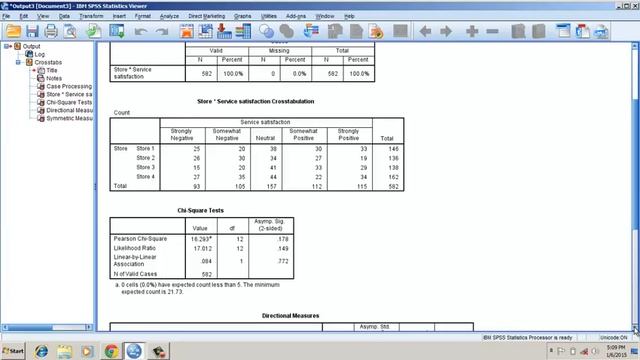The image size is (640, 360).
Task: Open the Recall recent dialogs icon
Action: [x=117, y=31]
